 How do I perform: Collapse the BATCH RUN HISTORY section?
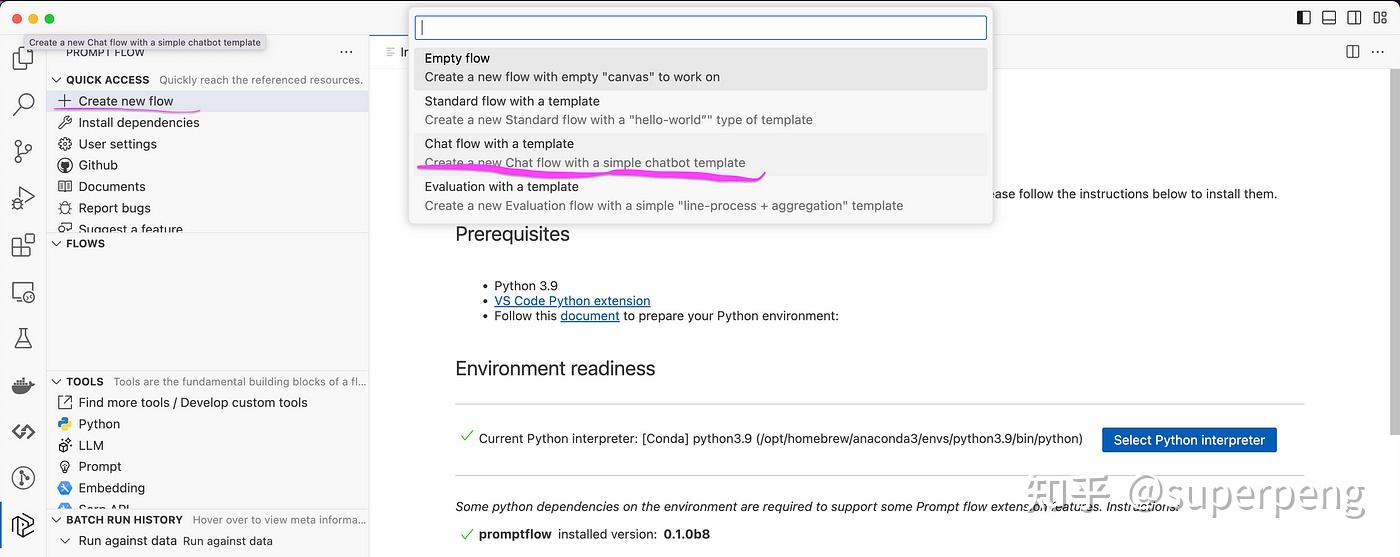(x=57, y=520)
